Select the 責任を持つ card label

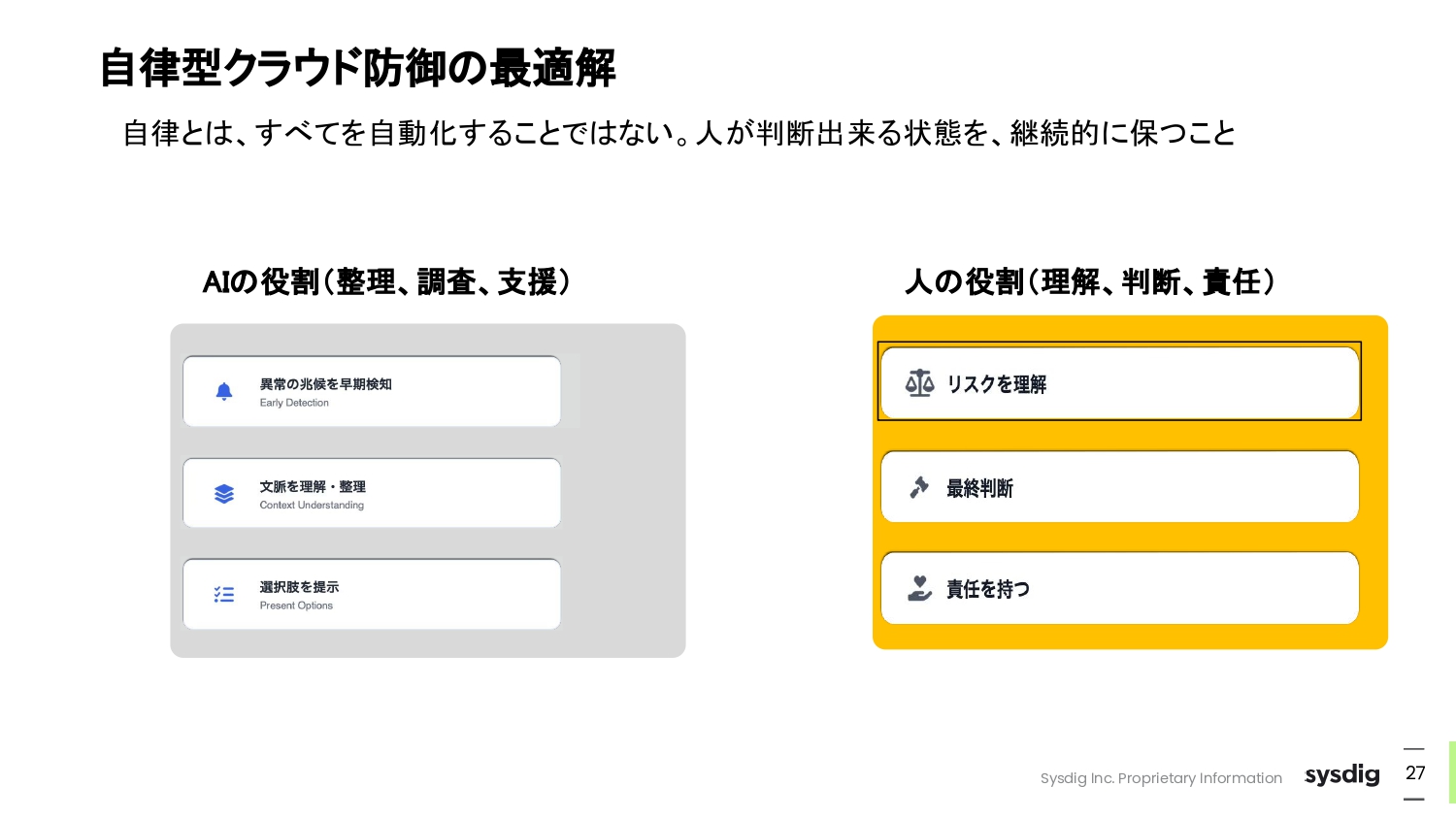pos(988,589)
